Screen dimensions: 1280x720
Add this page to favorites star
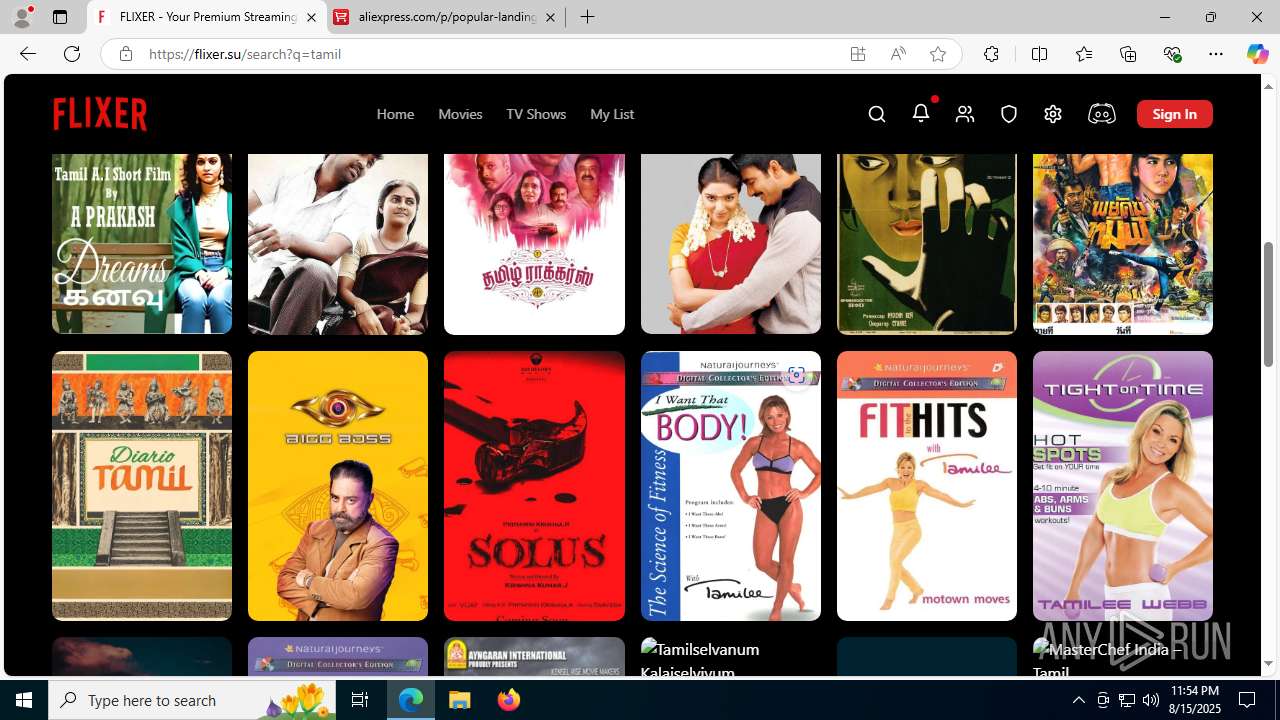pos(938,54)
